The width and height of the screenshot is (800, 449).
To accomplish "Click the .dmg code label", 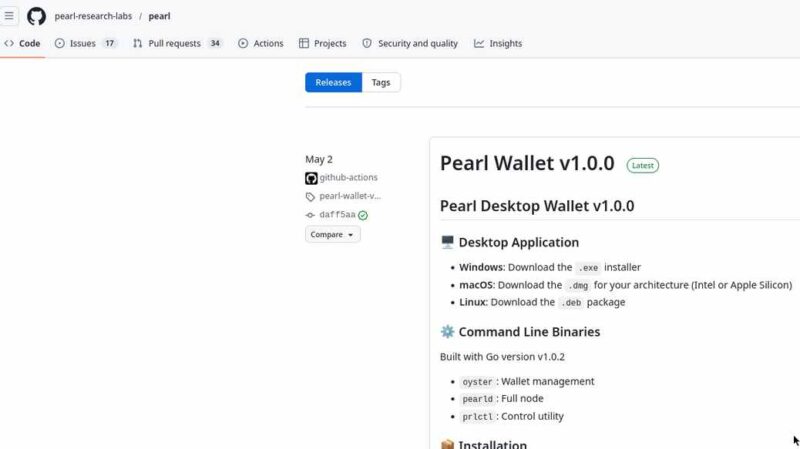I will pyautogui.click(x=578, y=286).
